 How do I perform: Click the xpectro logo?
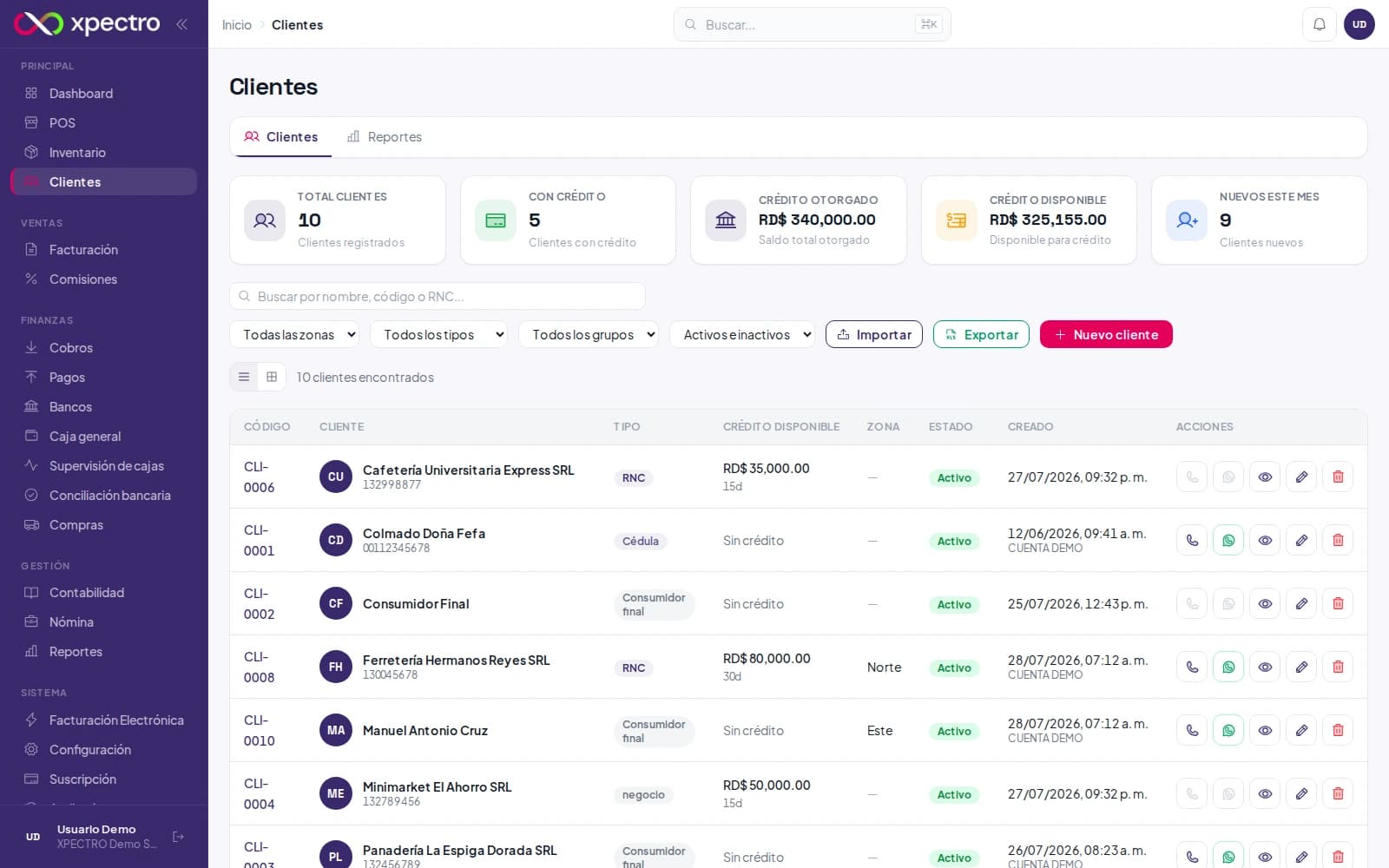(87, 23)
